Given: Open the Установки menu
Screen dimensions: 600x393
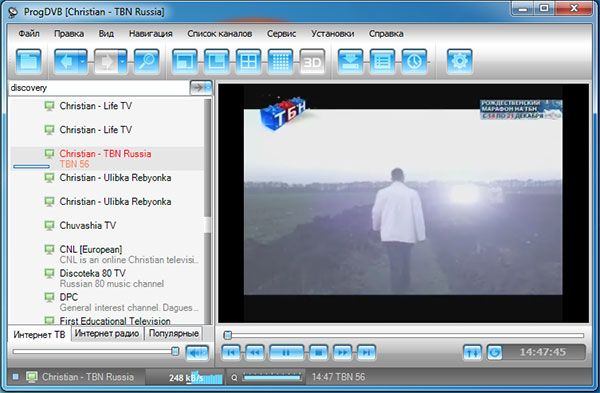Looking at the screenshot, I should tap(333, 34).
